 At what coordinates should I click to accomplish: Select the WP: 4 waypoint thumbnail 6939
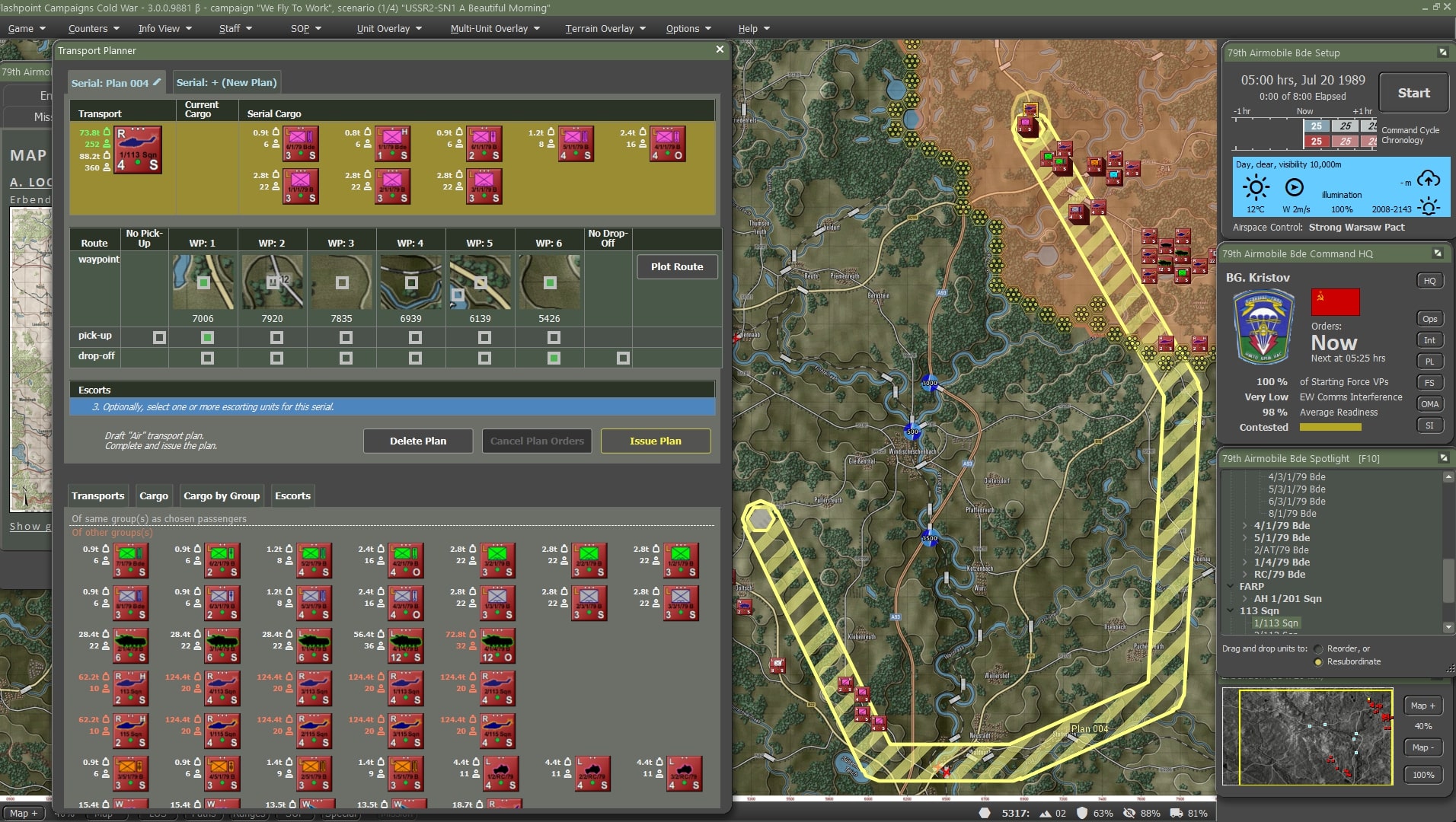click(x=410, y=282)
